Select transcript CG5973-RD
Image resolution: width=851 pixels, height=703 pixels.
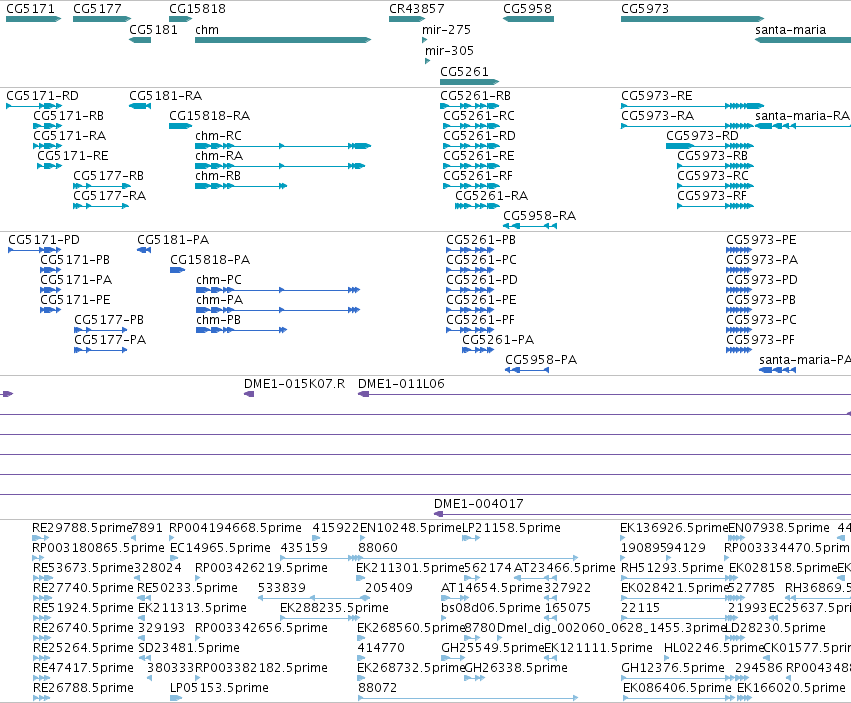(x=710, y=146)
